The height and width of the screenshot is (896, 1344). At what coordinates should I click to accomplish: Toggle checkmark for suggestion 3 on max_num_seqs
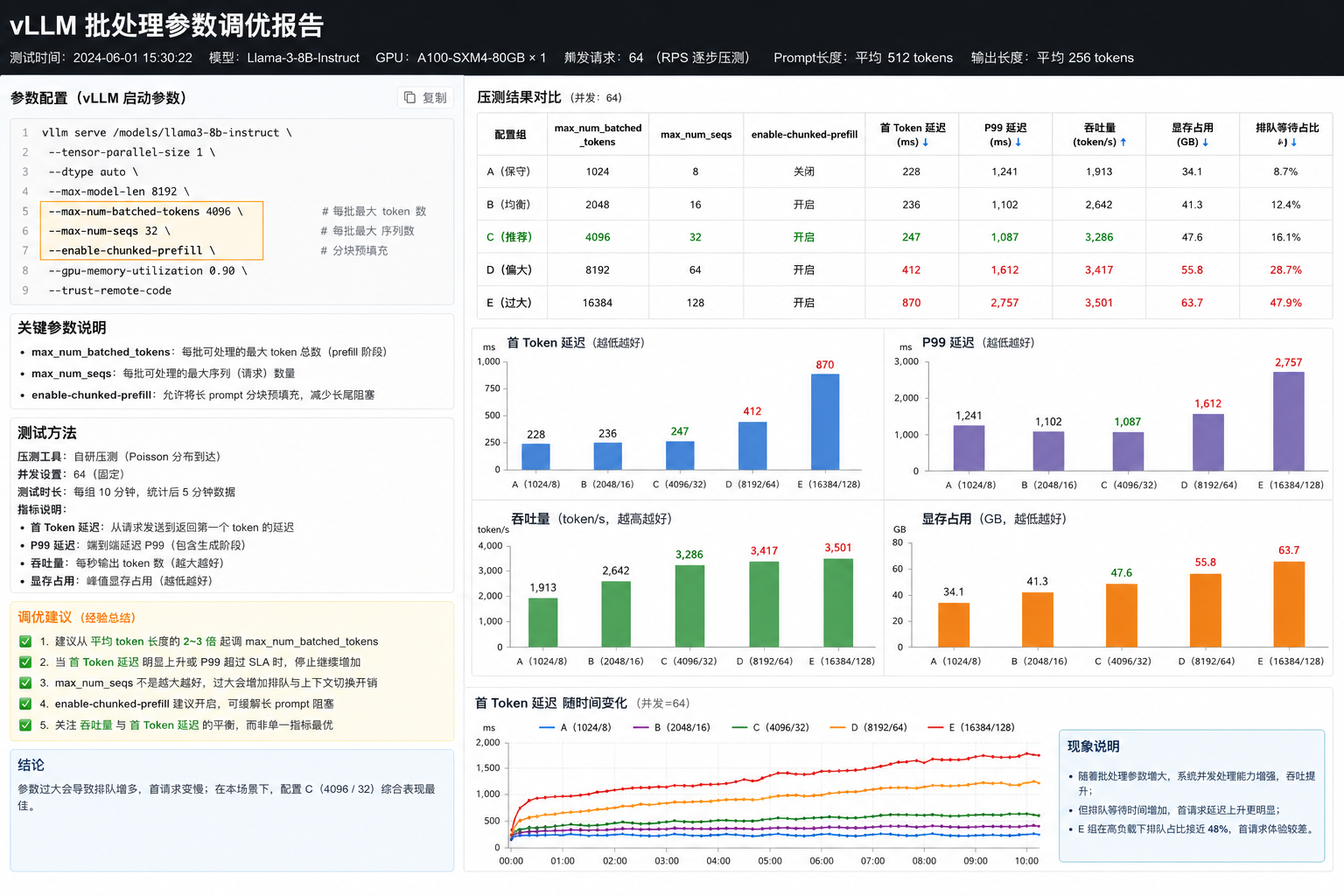point(25,683)
